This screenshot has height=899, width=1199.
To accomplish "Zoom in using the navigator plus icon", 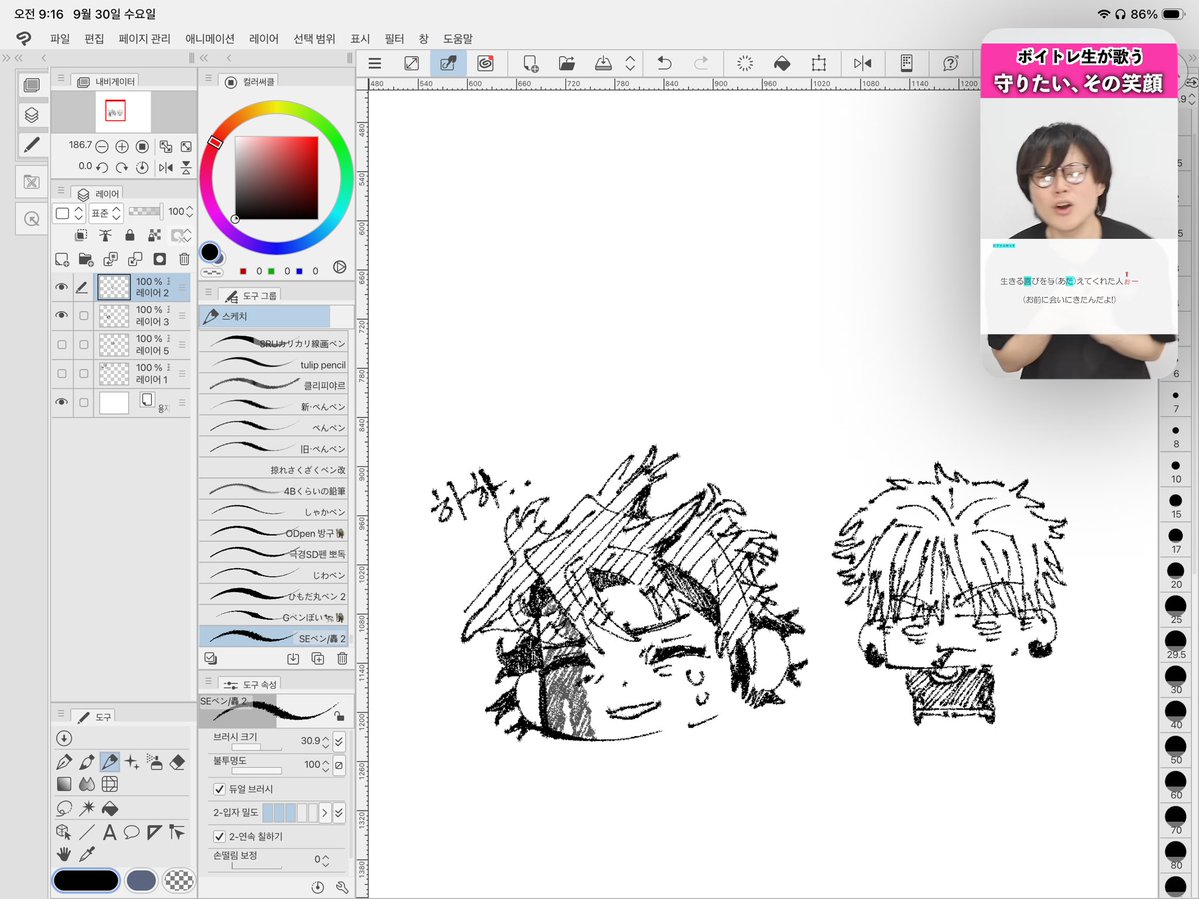I will click(x=122, y=146).
